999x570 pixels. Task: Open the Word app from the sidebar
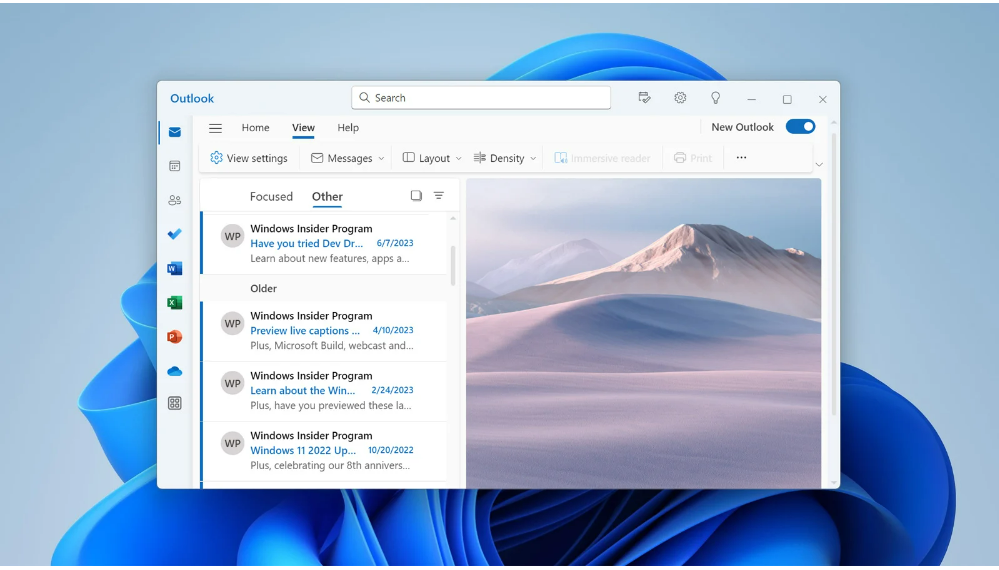point(175,268)
